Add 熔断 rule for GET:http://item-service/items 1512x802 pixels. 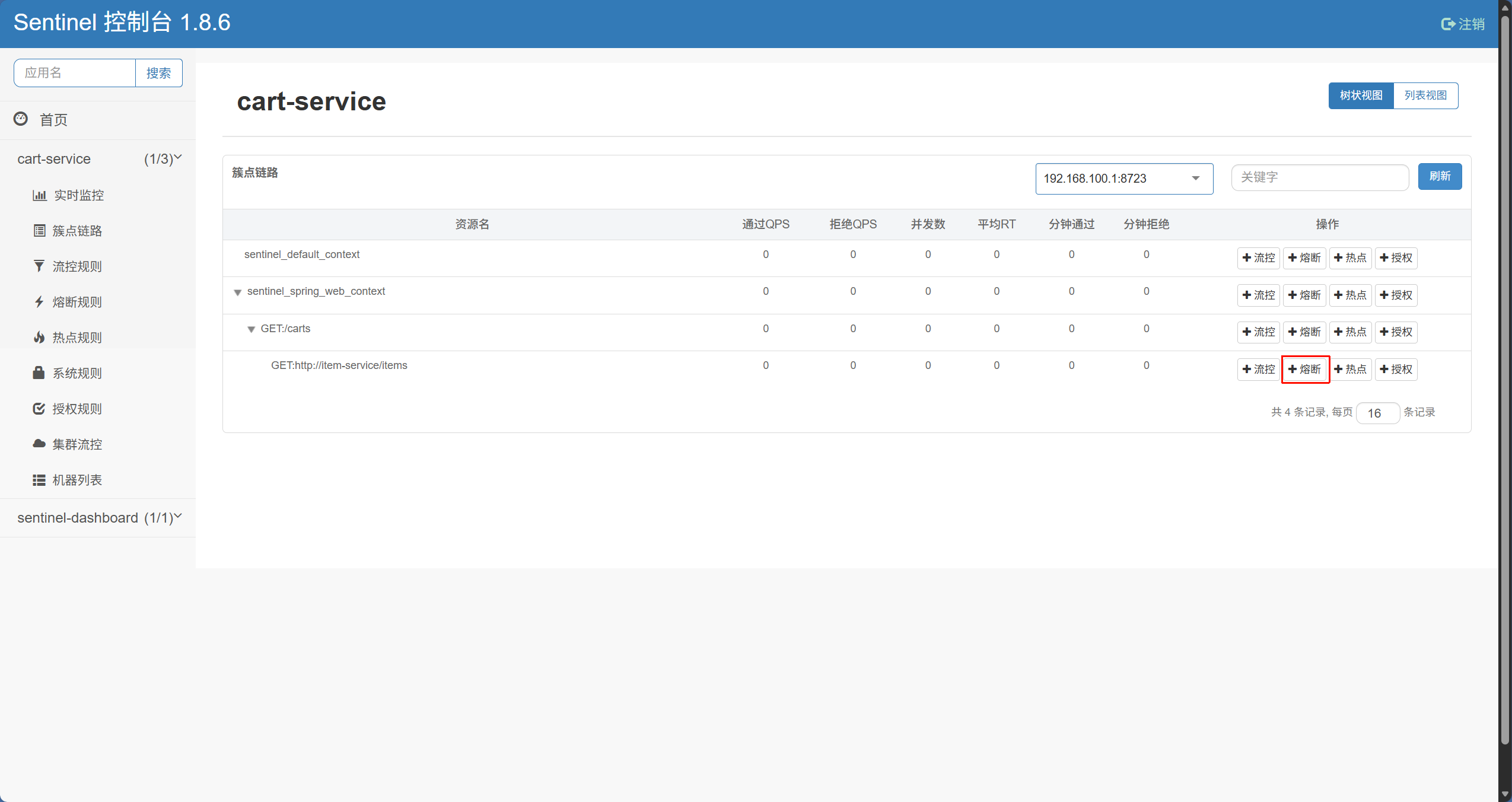(x=1305, y=370)
